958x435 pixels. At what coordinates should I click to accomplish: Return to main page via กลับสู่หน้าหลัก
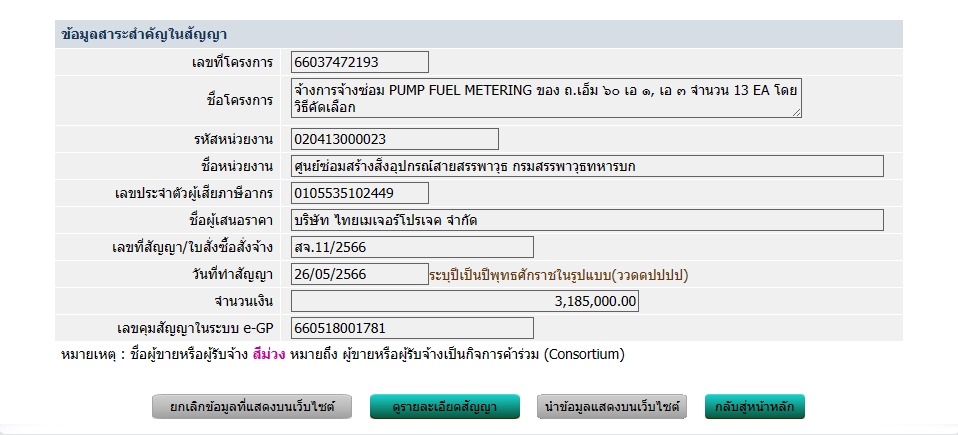tap(755, 407)
